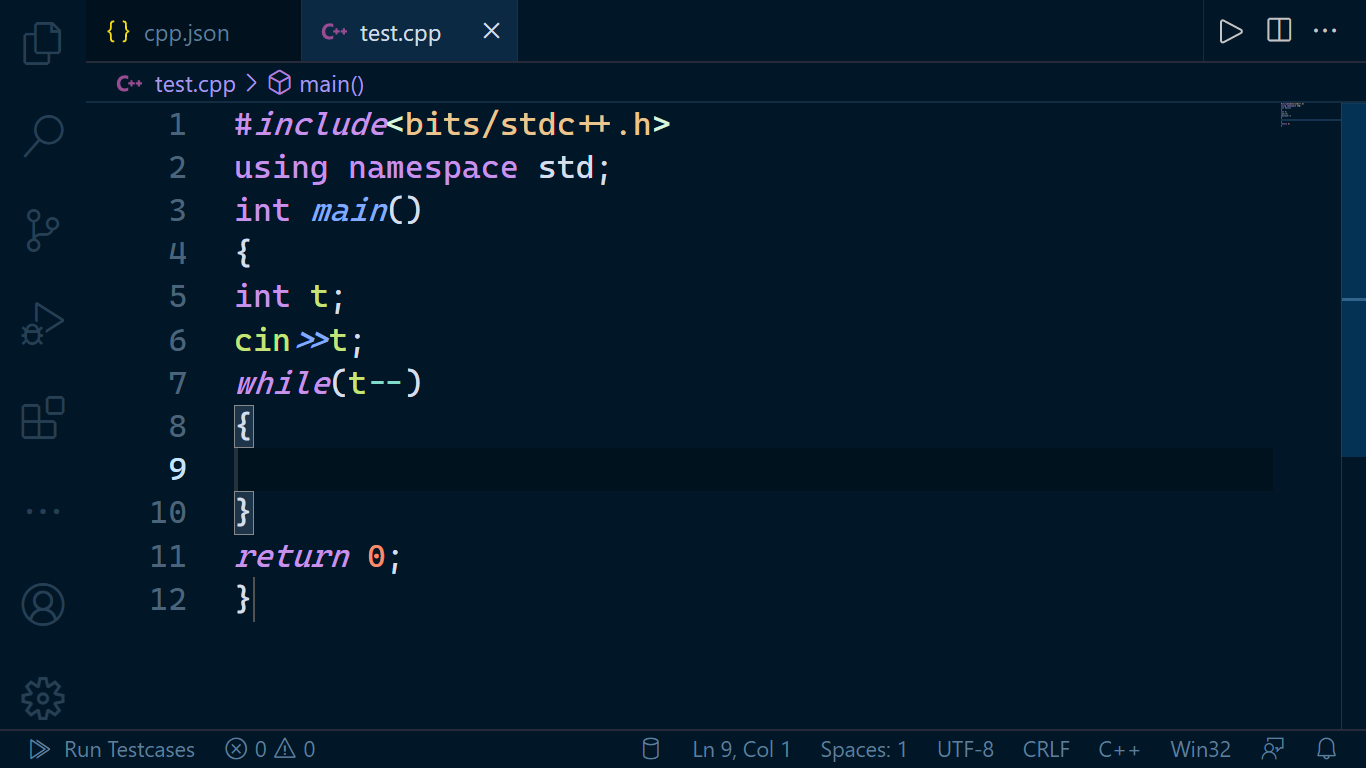Open the Extensions view
The image size is (1366, 768).
point(42,418)
